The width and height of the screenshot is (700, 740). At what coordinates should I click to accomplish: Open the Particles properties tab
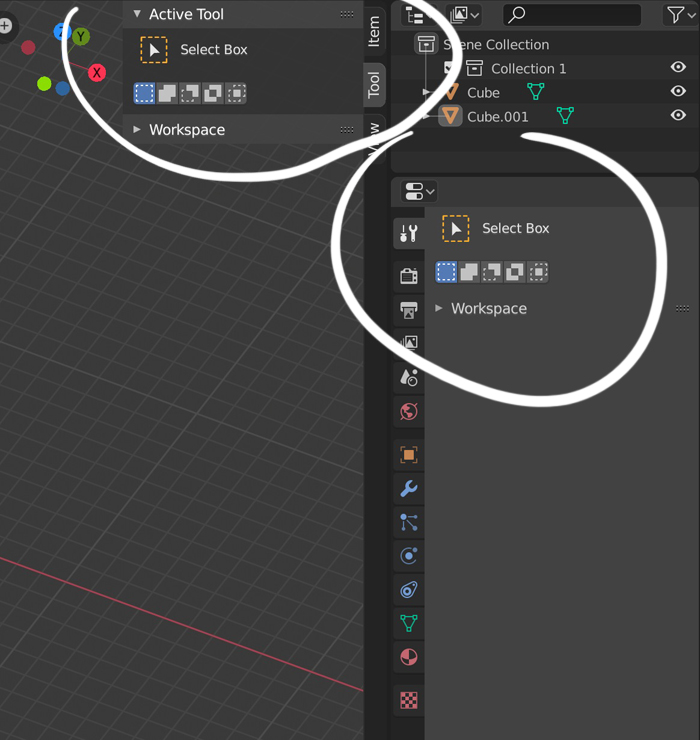pyautogui.click(x=409, y=522)
